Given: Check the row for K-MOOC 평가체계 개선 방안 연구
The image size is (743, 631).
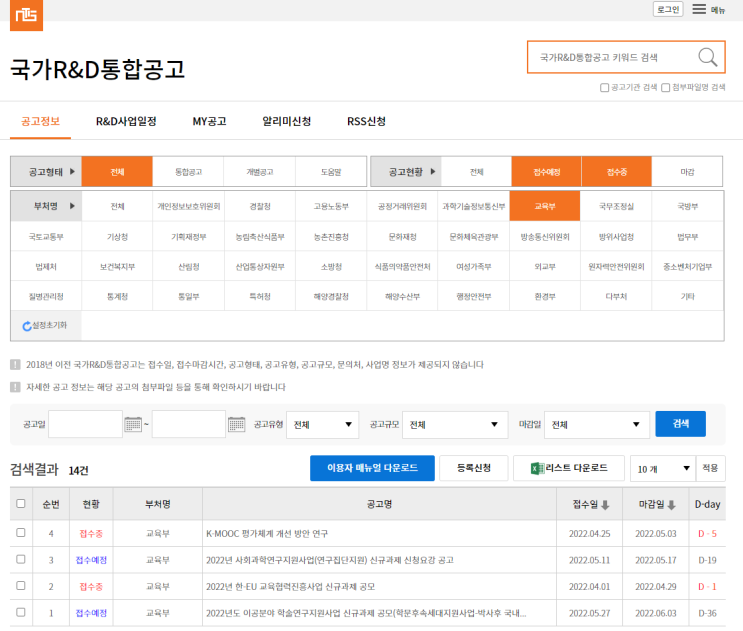Looking at the screenshot, I should (x=21, y=532).
